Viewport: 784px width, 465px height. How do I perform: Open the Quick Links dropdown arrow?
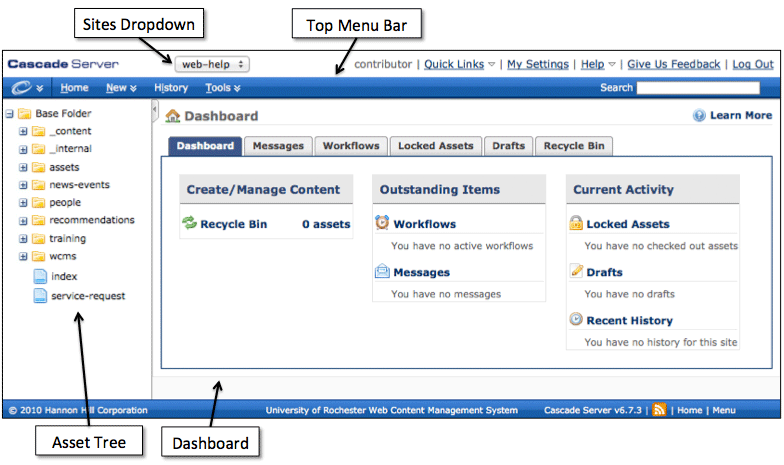click(492, 64)
